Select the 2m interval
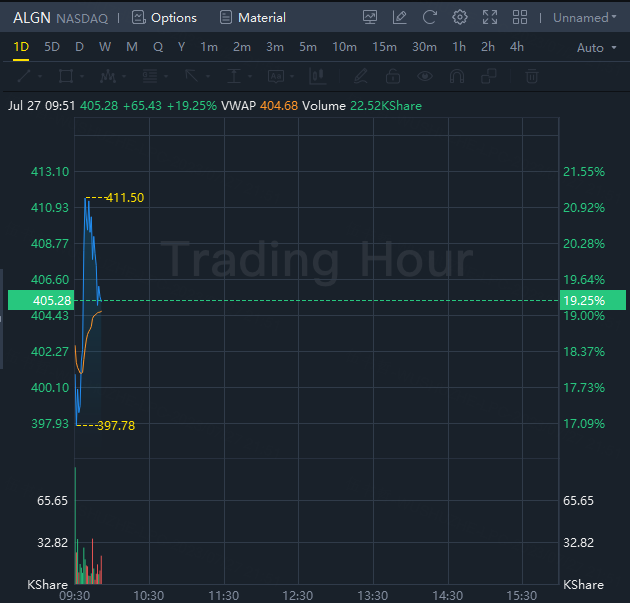The image size is (630, 603). pos(242,47)
